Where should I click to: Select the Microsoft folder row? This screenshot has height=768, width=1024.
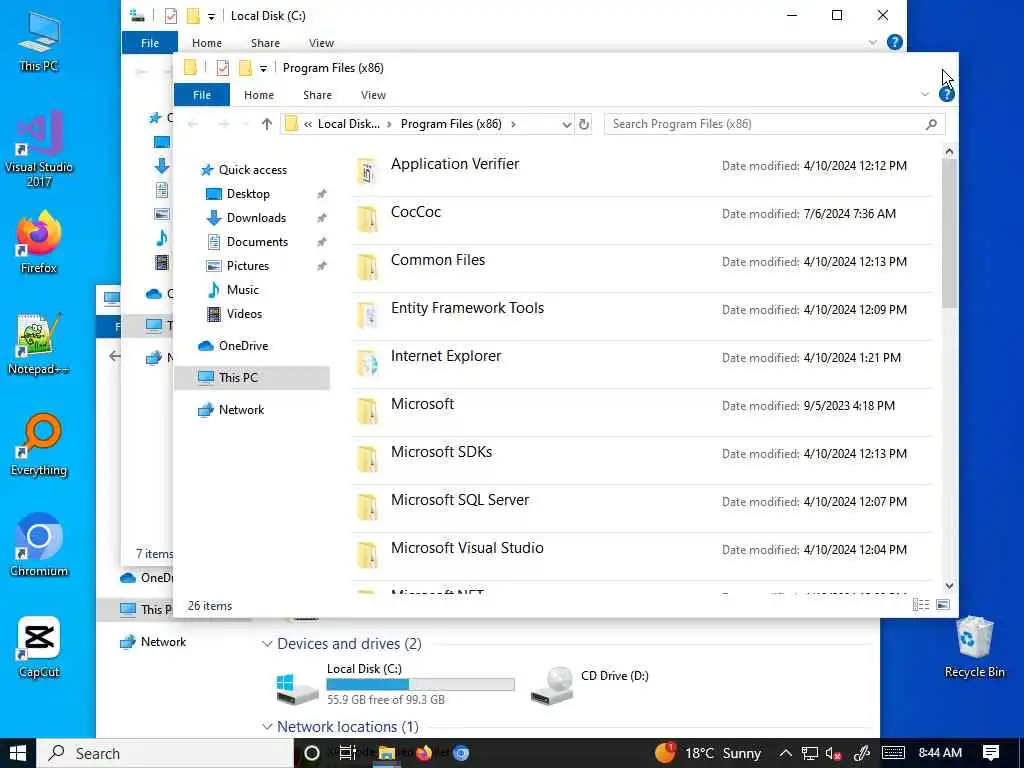pos(641,411)
